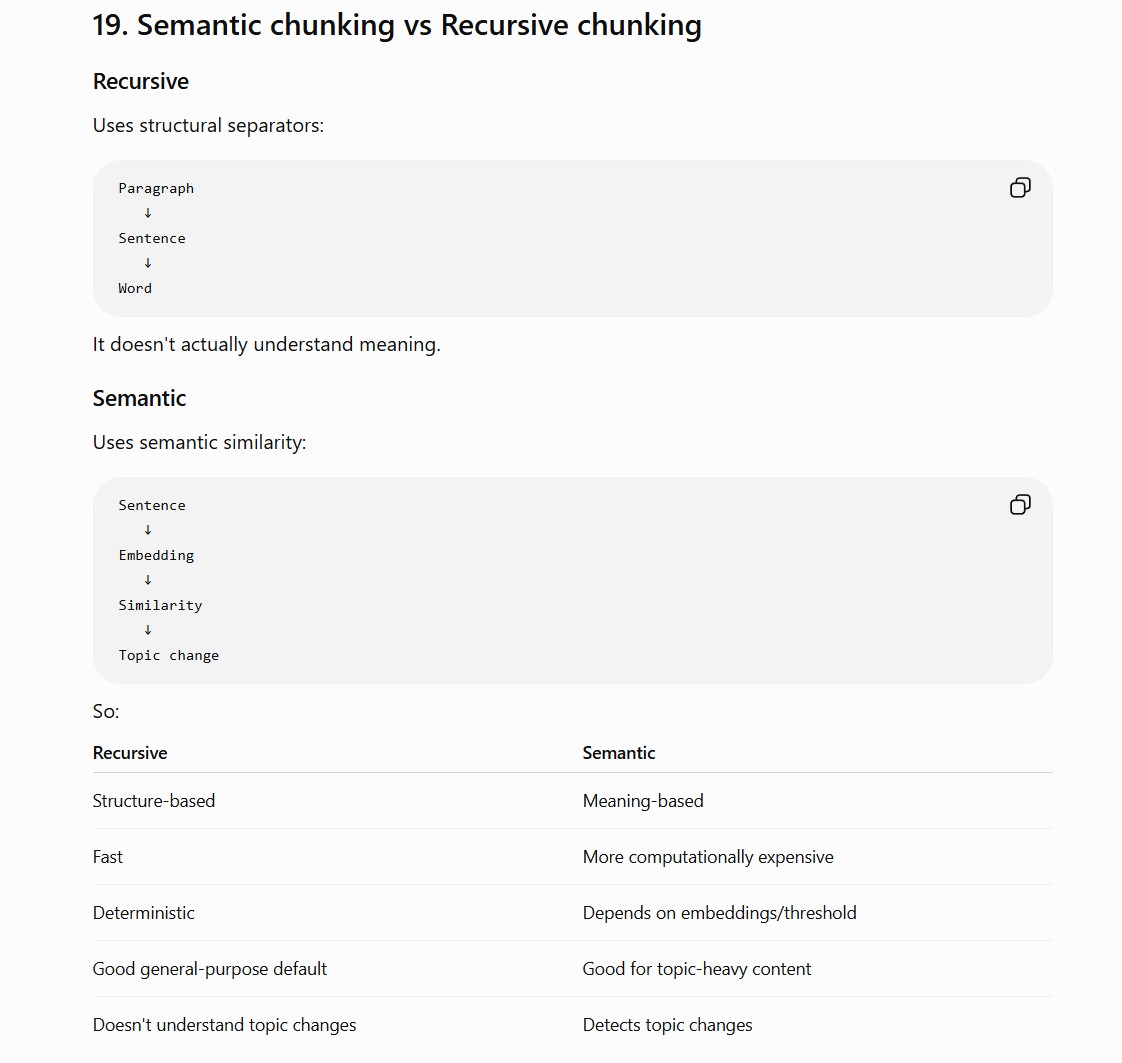Click 'It doesn't actually understand meaning.' sentence

pyautogui.click(x=266, y=344)
